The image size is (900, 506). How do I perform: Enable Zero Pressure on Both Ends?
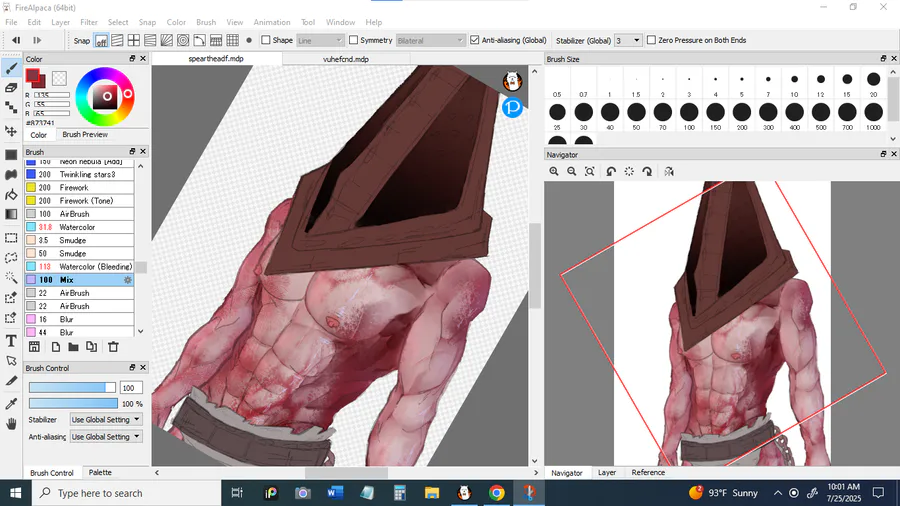[651, 40]
